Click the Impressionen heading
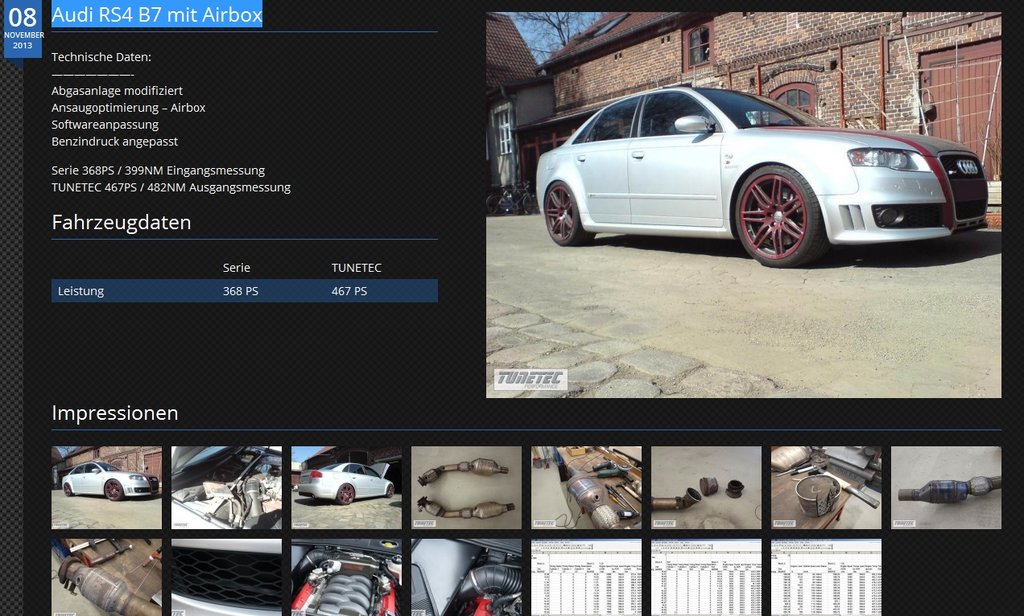 pos(115,413)
